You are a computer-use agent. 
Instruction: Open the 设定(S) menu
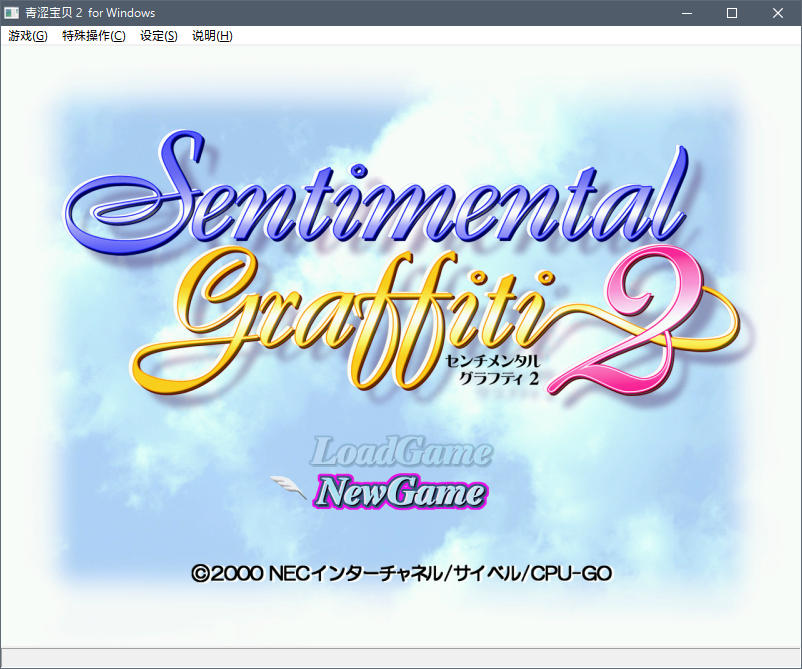(159, 36)
